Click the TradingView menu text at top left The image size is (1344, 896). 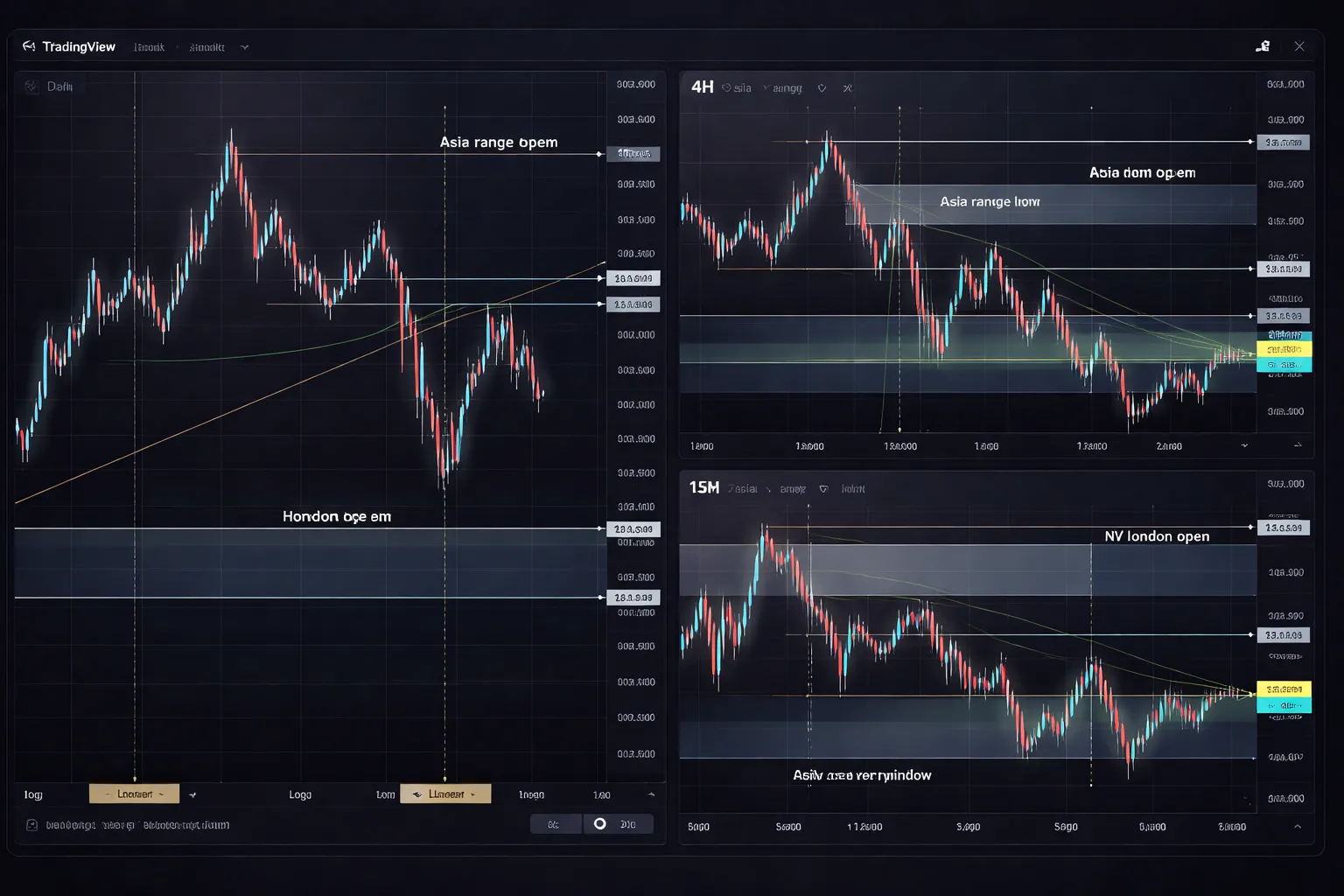[x=79, y=46]
